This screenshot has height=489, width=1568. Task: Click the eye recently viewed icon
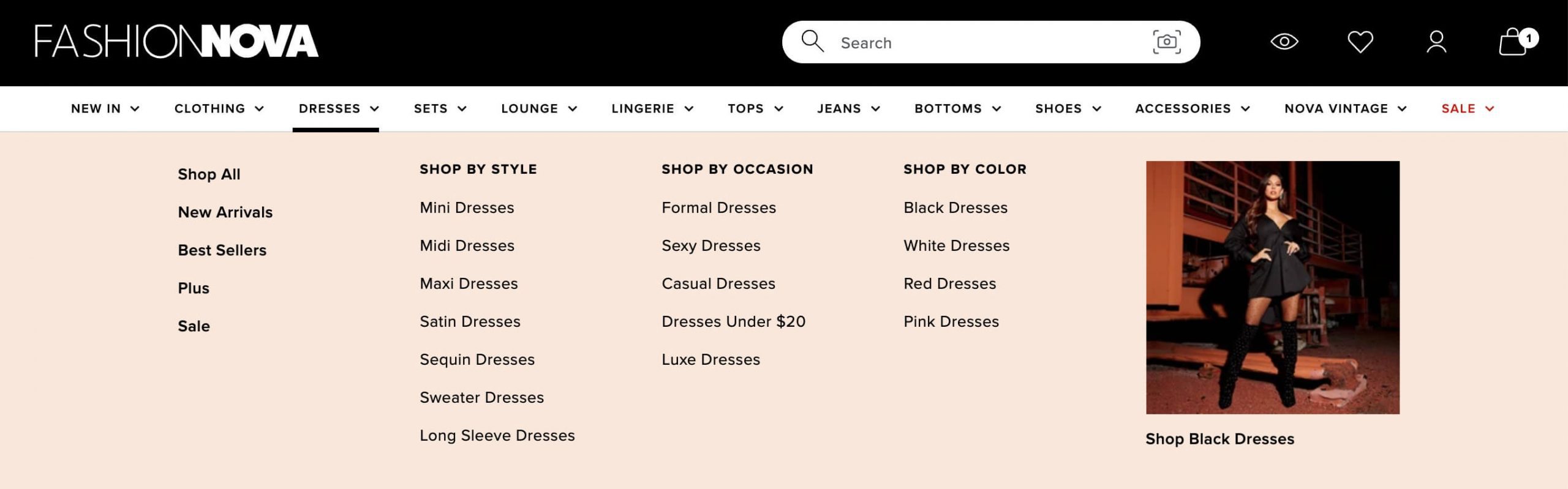pyautogui.click(x=1284, y=42)
